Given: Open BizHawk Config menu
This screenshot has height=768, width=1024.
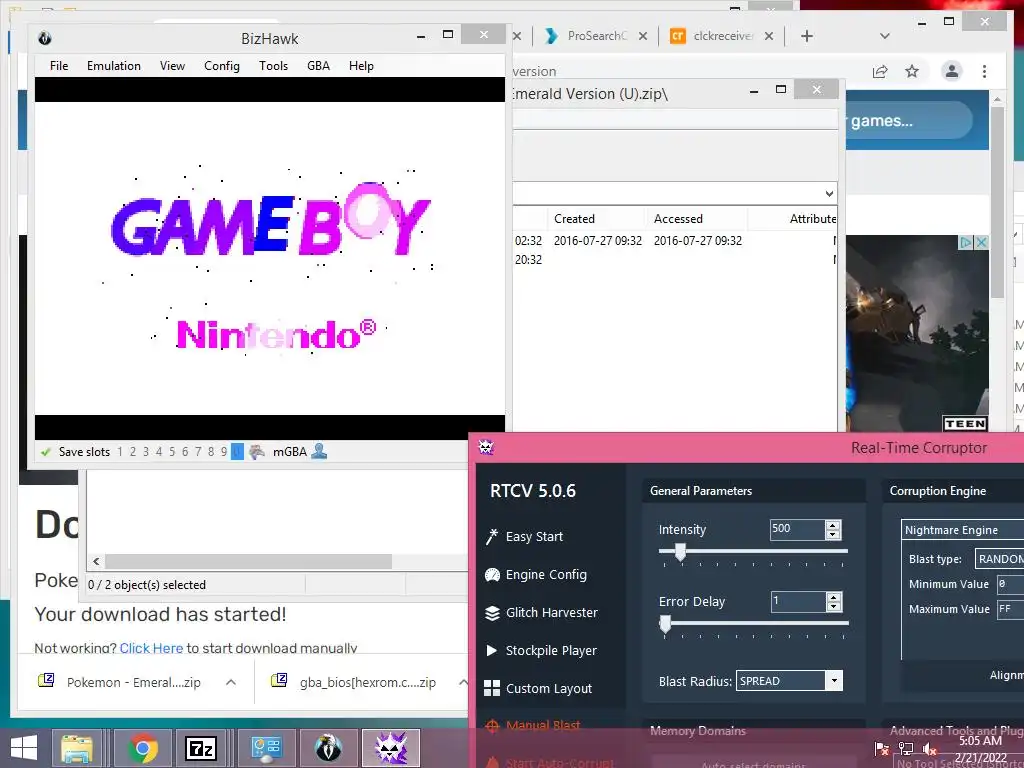Looking at the screenshot, I should point(222,66).
